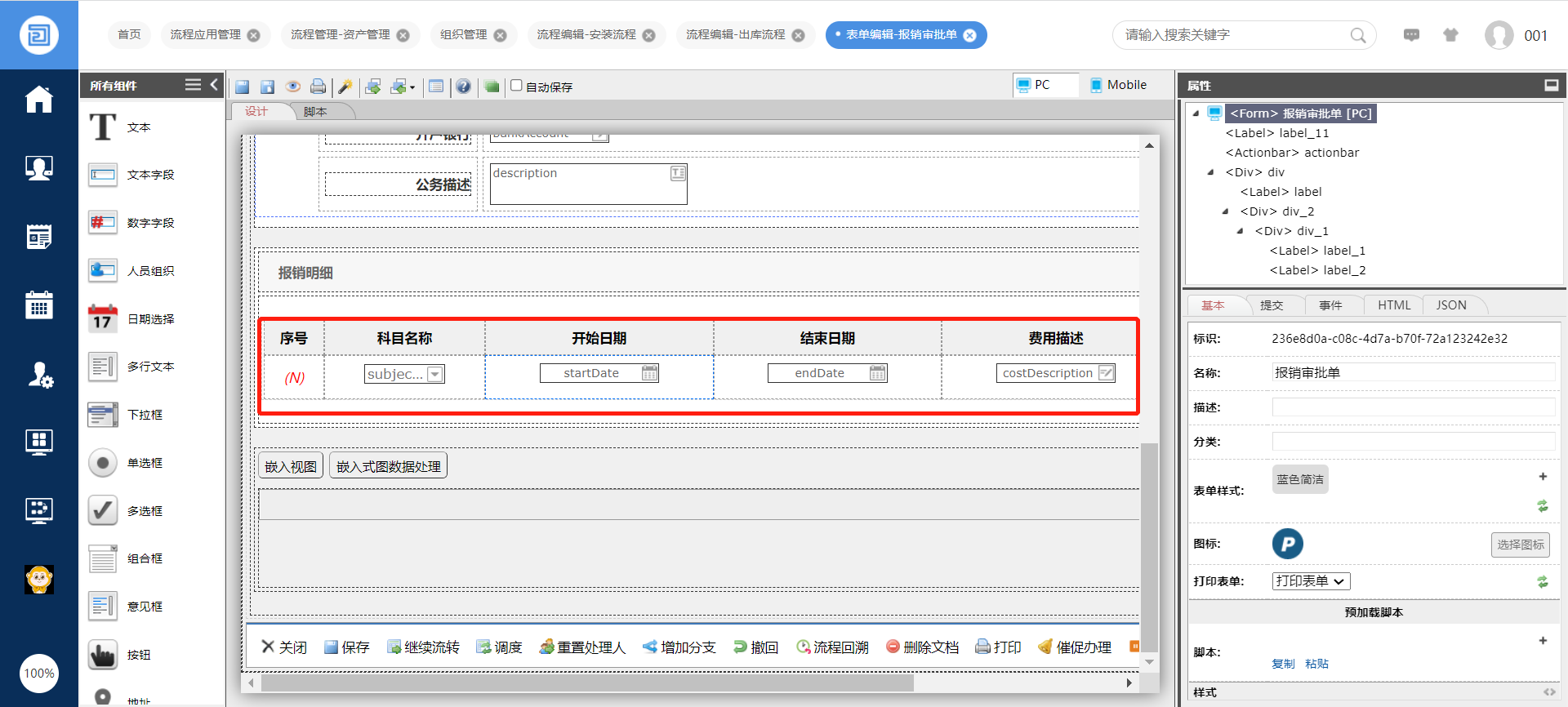Open the blue help question-mark icon
This screenshot has height=707, width=1568.
(463, 87)
